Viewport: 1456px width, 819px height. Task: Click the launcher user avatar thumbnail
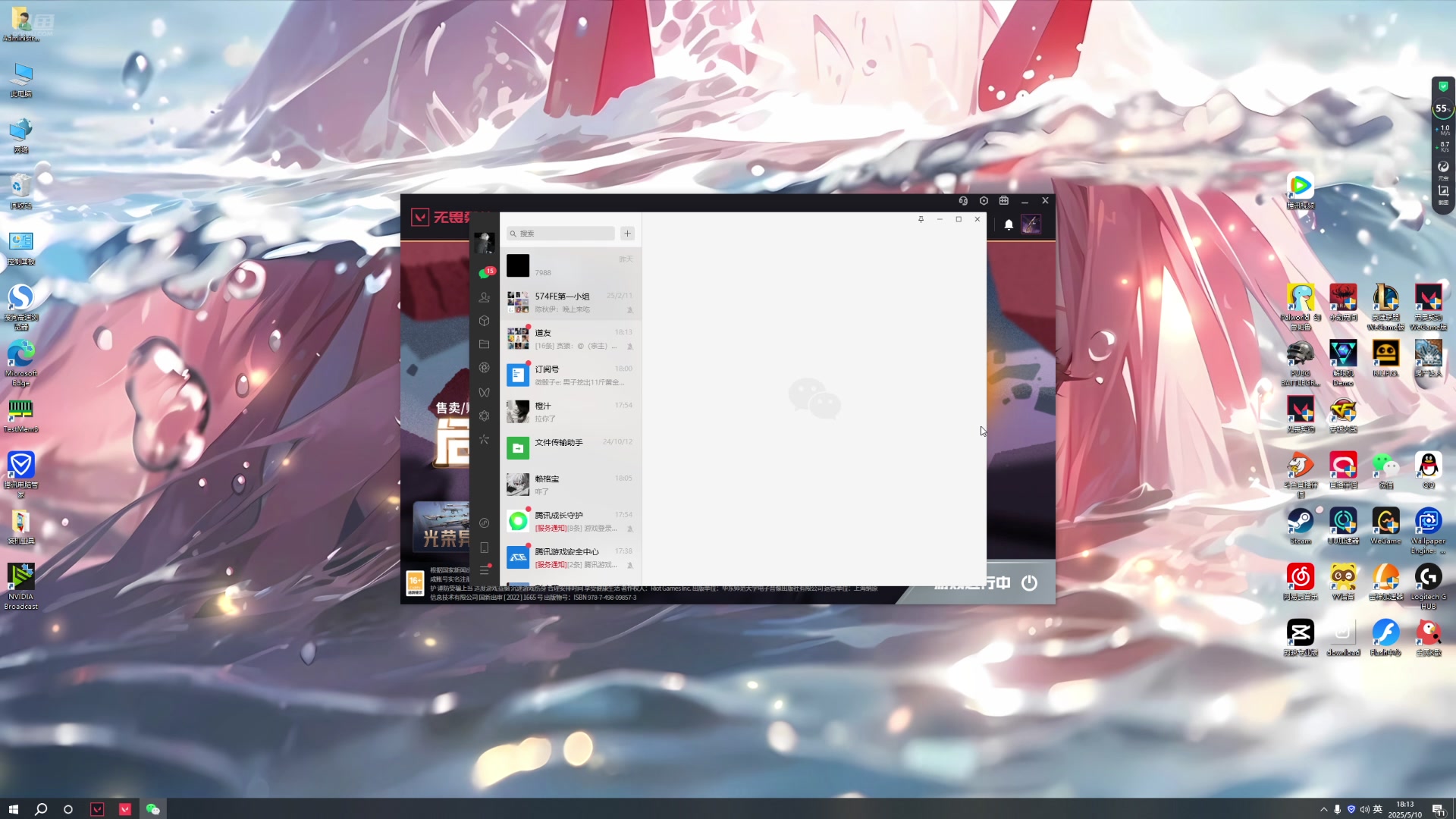(x=1031, y=224)
